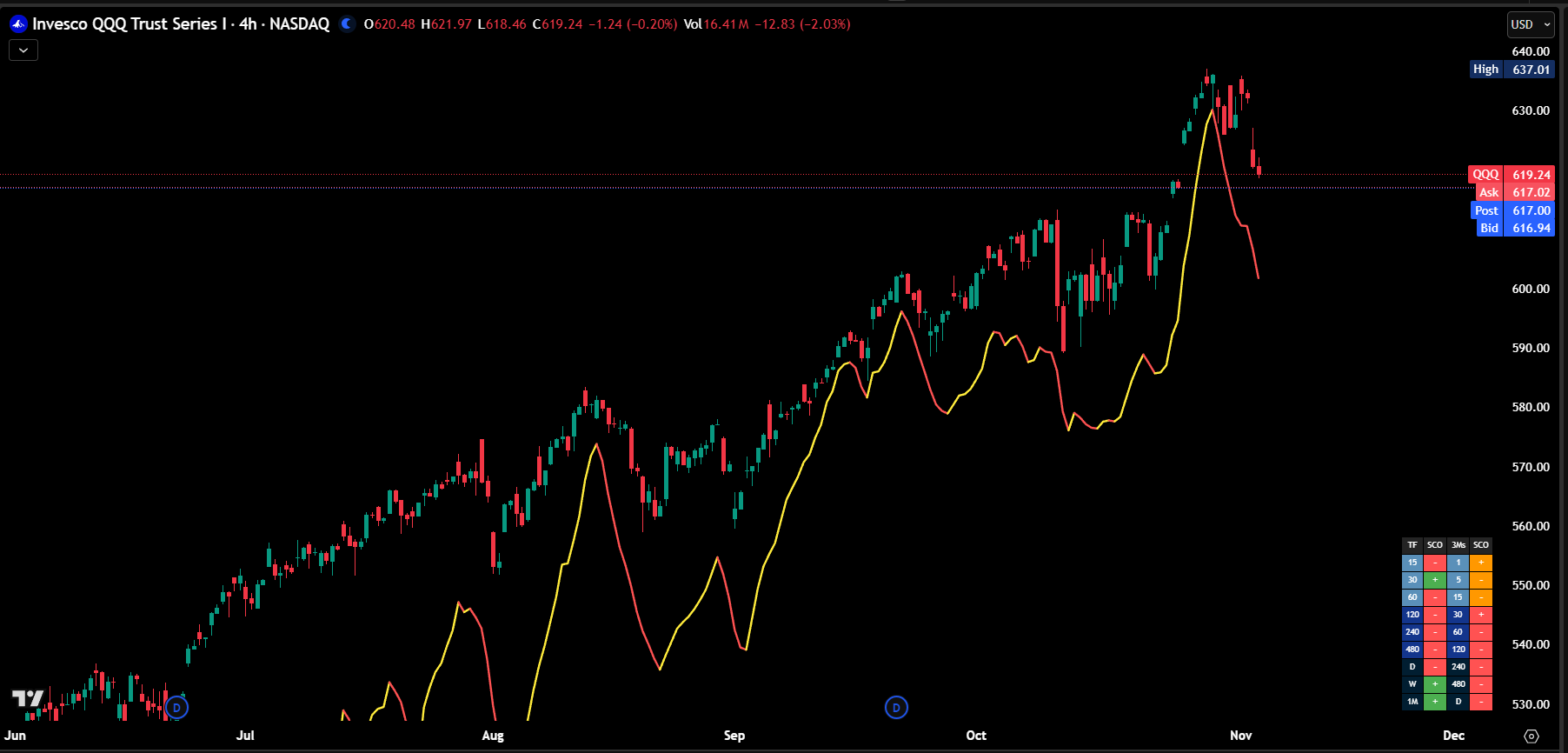Open the USD currency dropdown
This screenshot has width=1568, height=753.
1530,24
